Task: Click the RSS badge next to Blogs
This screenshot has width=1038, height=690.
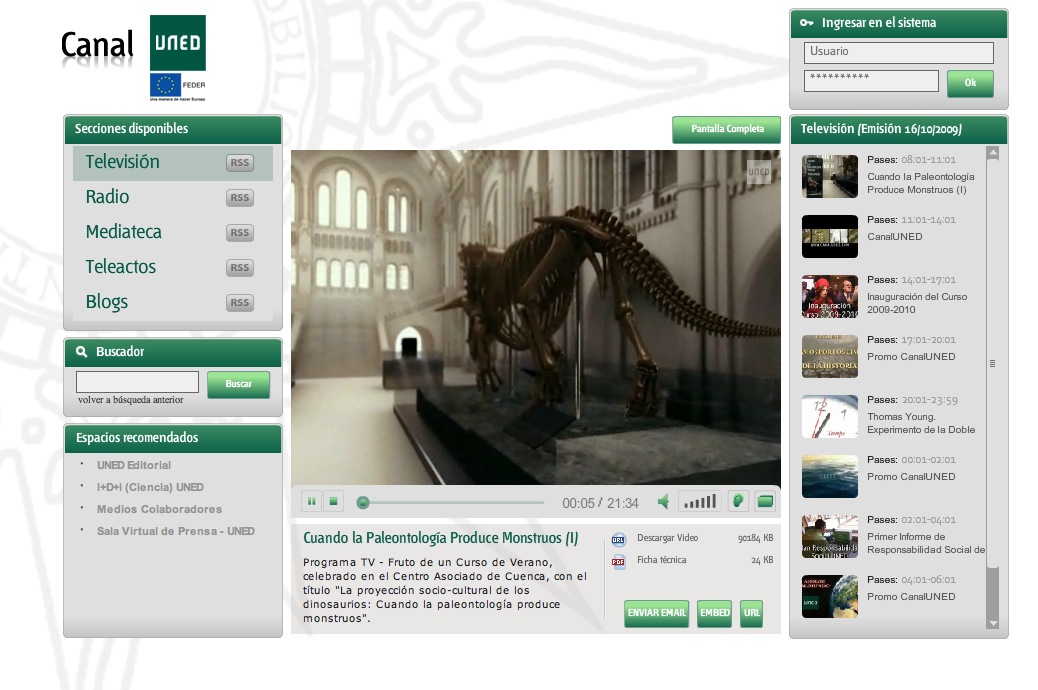Action: click(239, 303)
